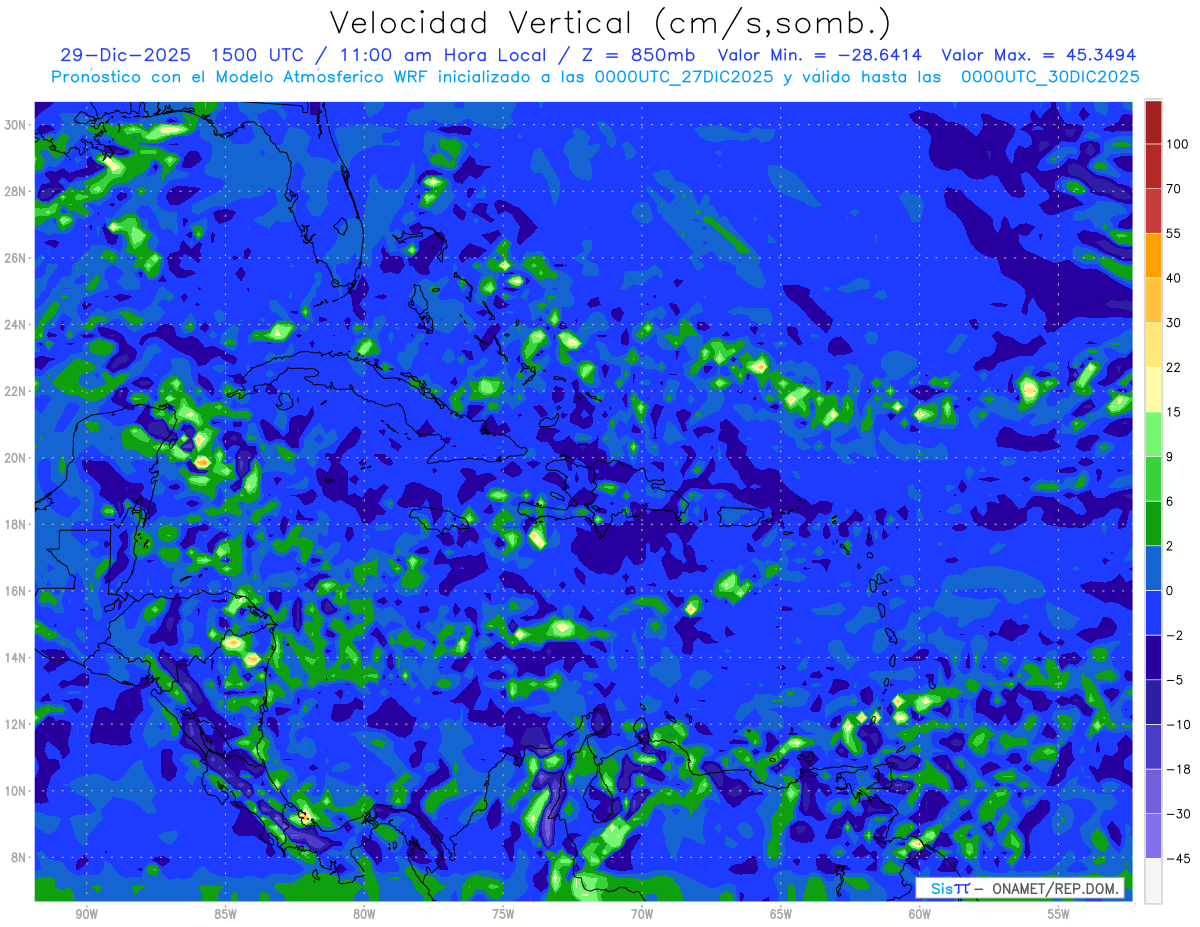Click the colorbar value label 9
Image resolution: width=1200 pixels, height=927 pixels.
tap(1170, 456)
